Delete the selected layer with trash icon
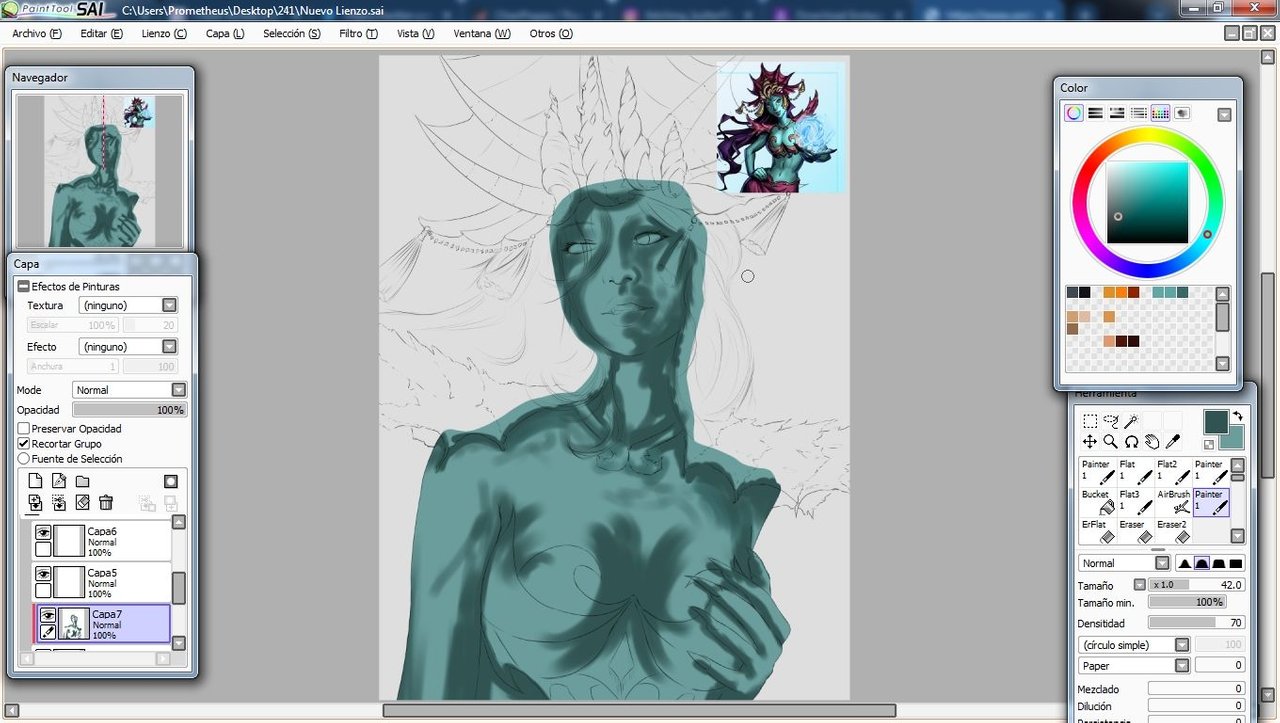Viewport: 1280px width, 723px height. click(x=106, y=502)
